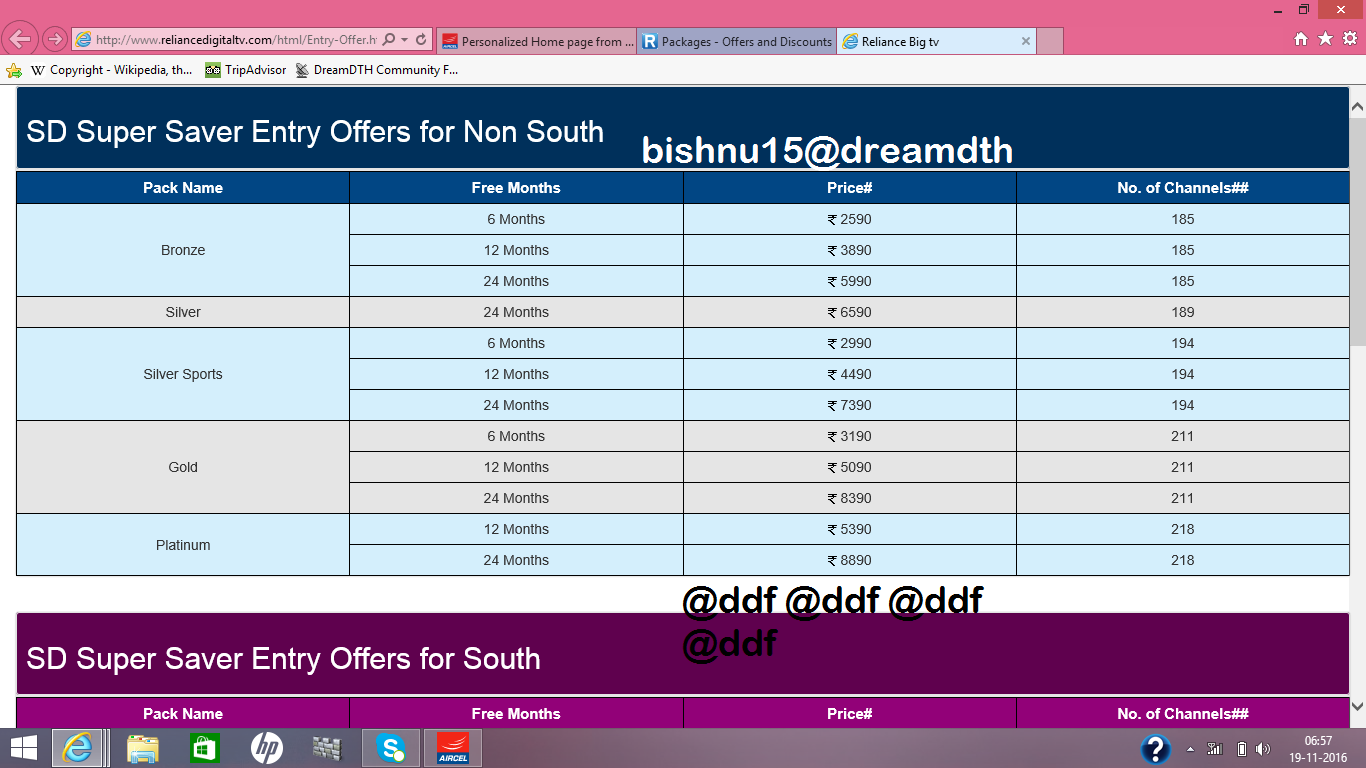Click the page scrollbar up arrow
This screenshot has height=768, width=1366.
[1357, 106]
